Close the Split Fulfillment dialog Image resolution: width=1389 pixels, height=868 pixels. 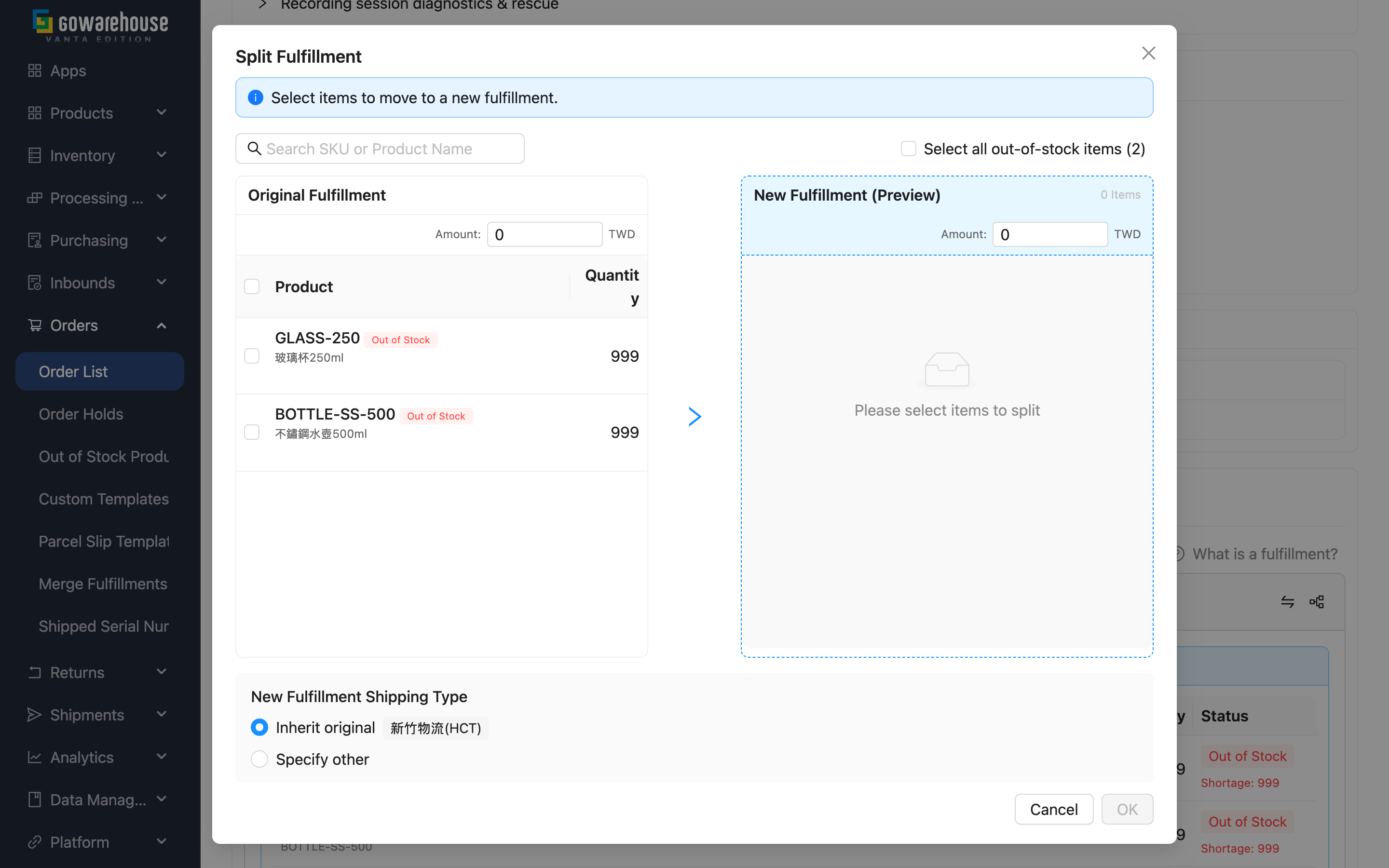pos(1148,54)
